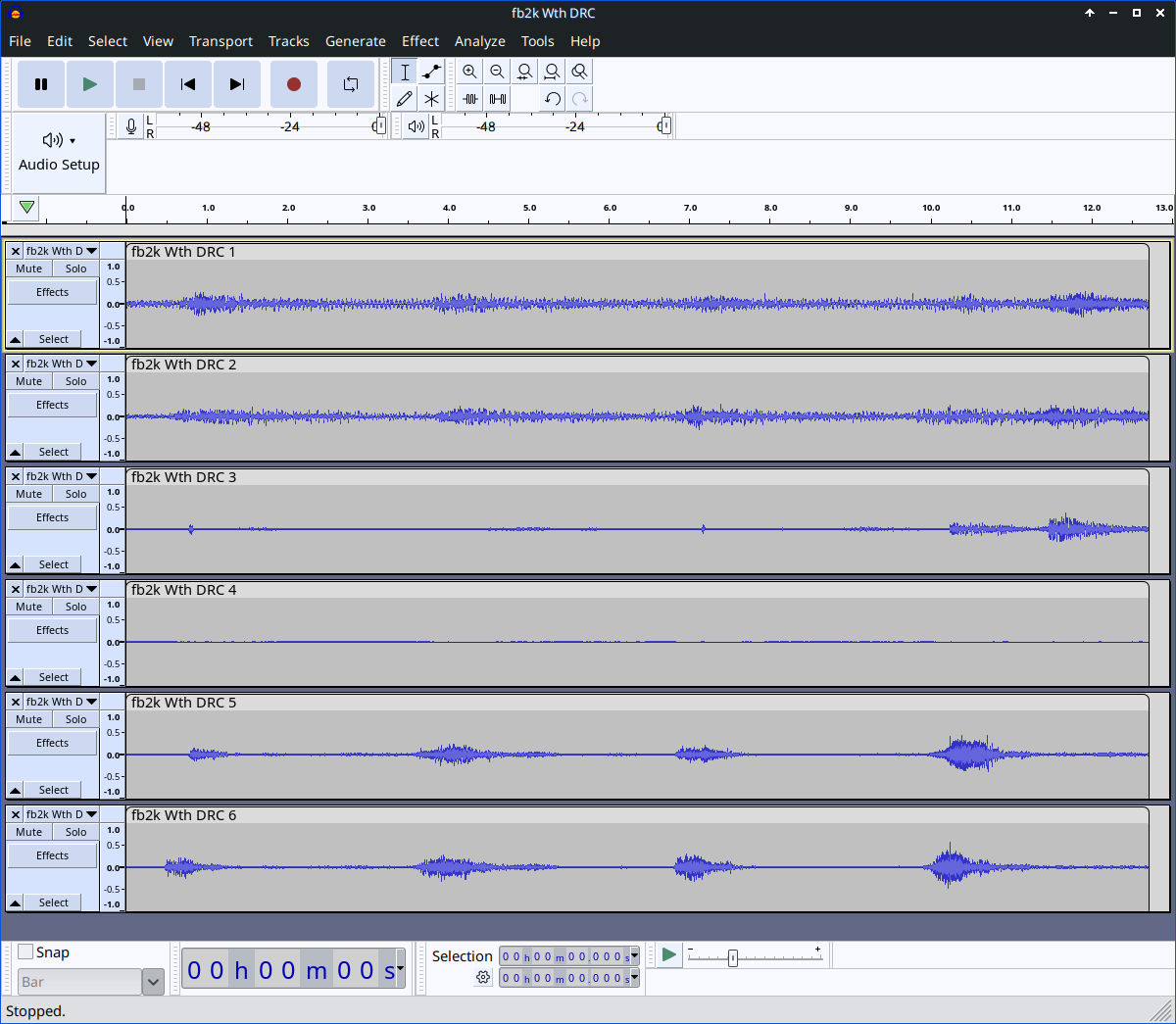Choose the Draw (pencil) tool

(x=405, y=99)
